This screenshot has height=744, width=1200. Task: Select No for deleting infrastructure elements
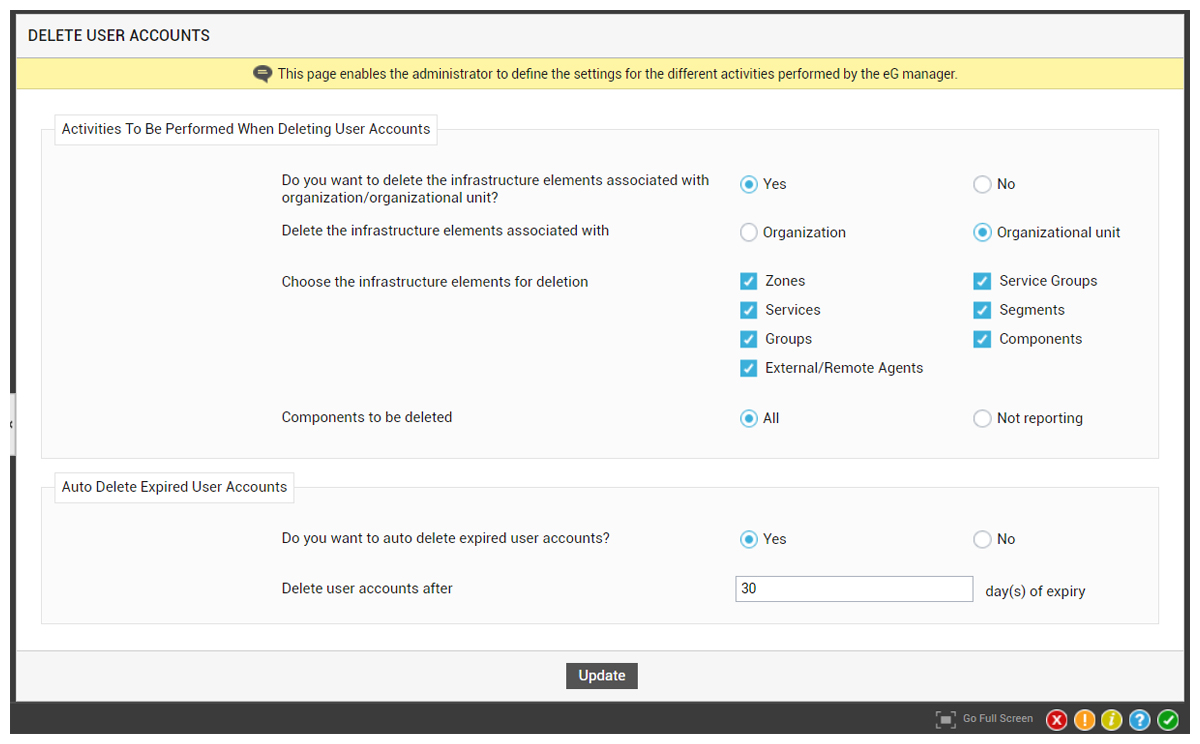click(x=982, y=184)
